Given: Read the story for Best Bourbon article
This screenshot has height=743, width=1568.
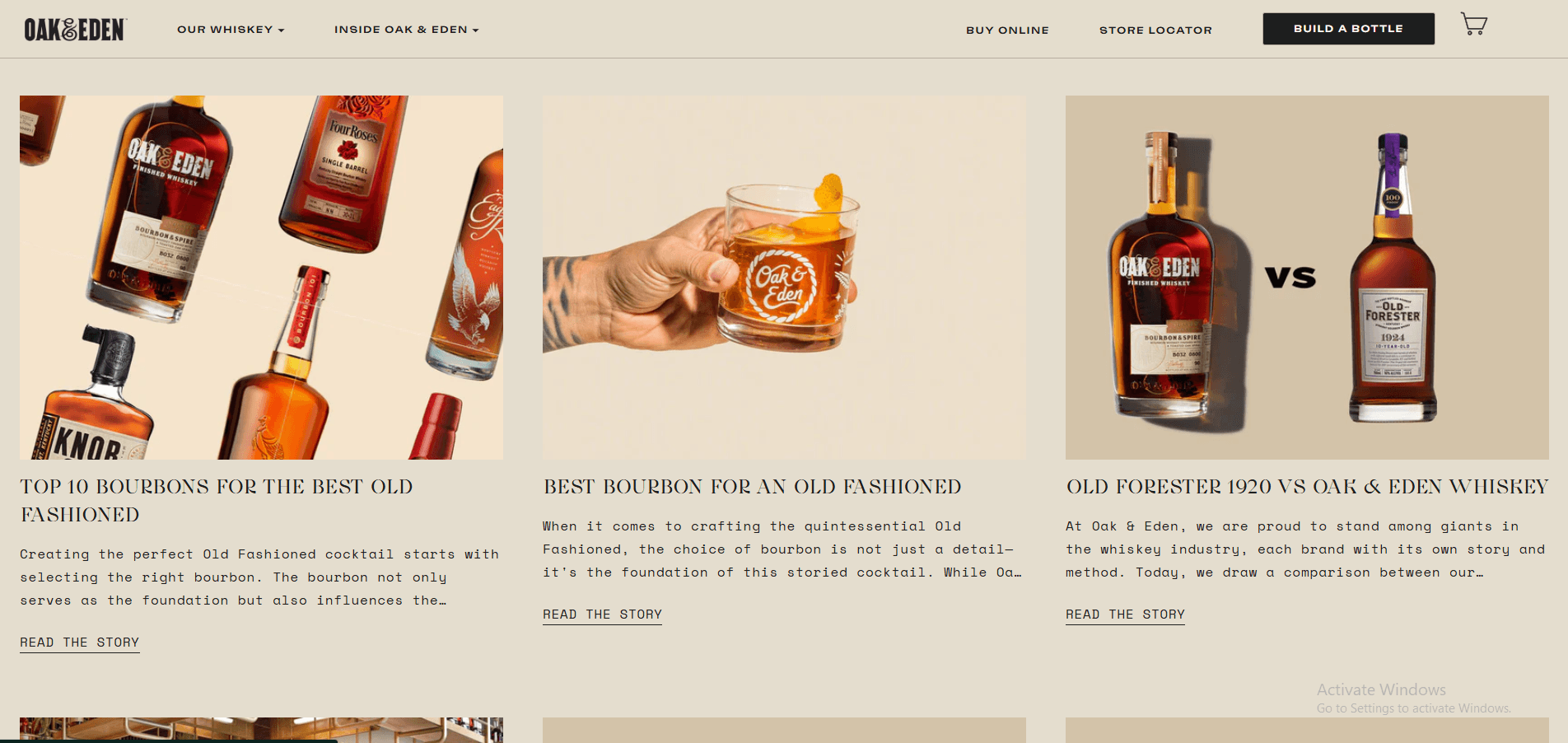Looking at the screenshot, I should [602, 615].
